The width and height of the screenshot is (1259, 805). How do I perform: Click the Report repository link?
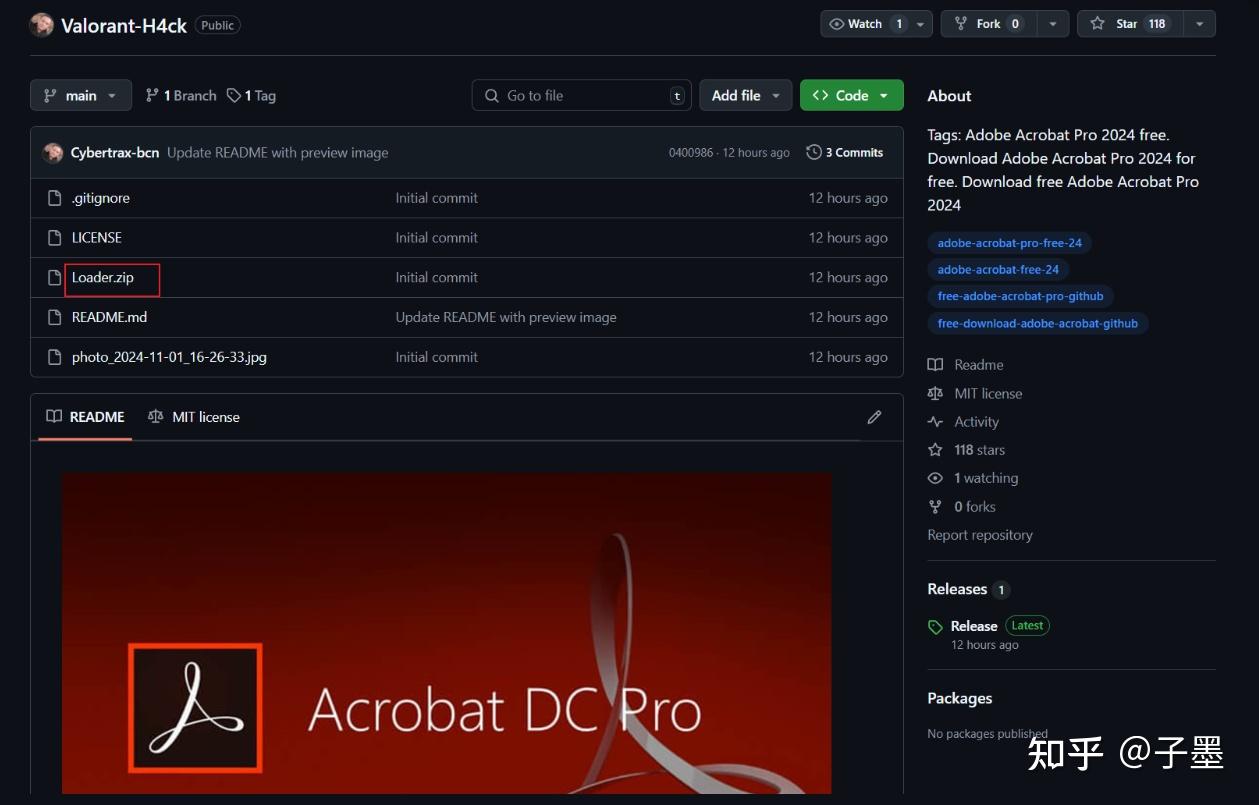point(979,535)
